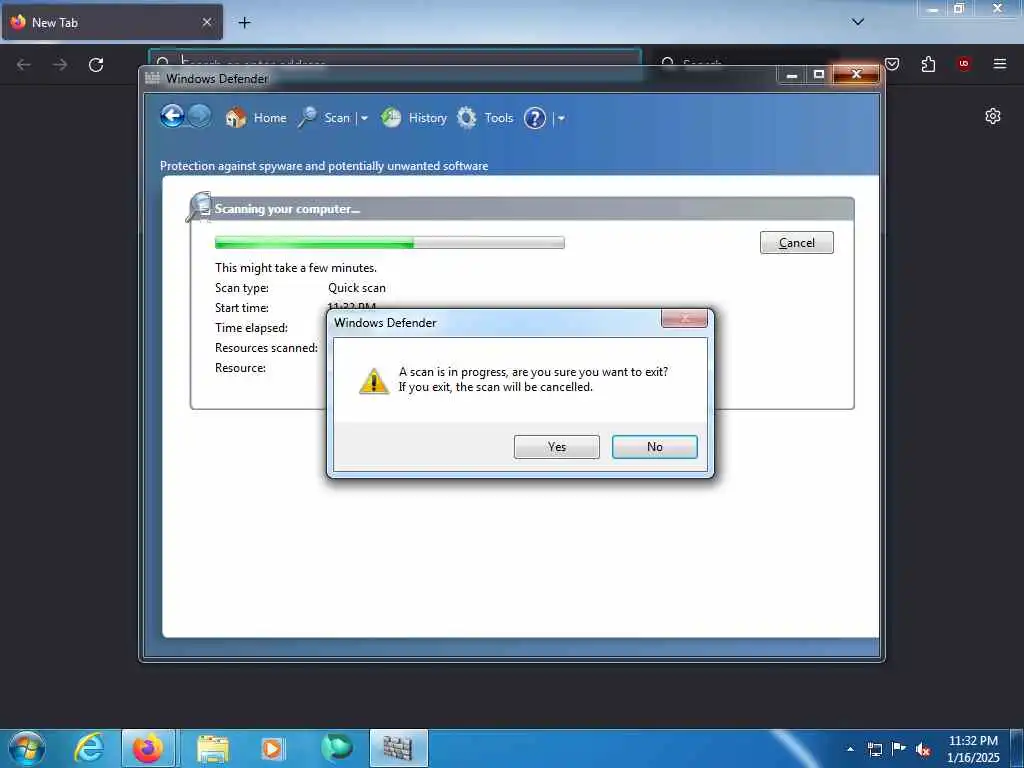Click the green globe taskbar icon
Screen dimensions: 1024x768
tap(336, 748)
